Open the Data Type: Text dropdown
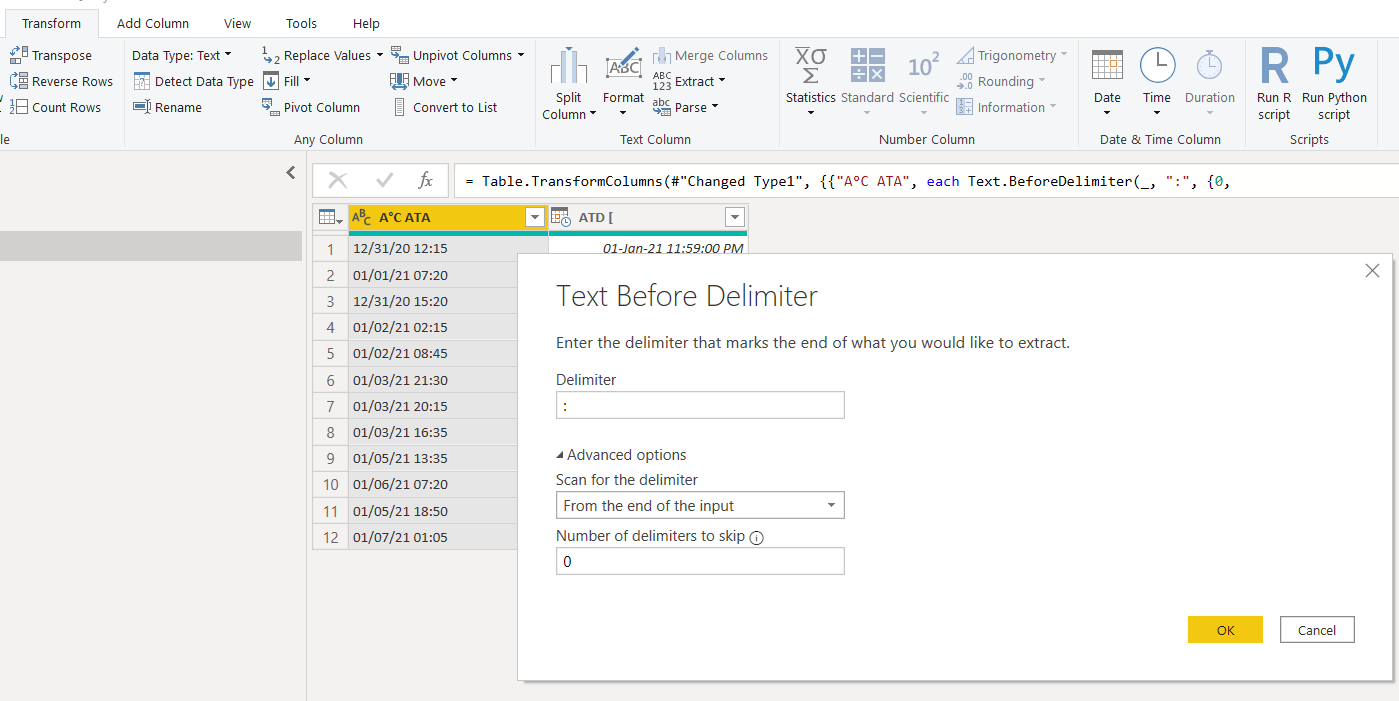Image resolution: width=1399 pixels, height=701 pixels. point(182,55)
